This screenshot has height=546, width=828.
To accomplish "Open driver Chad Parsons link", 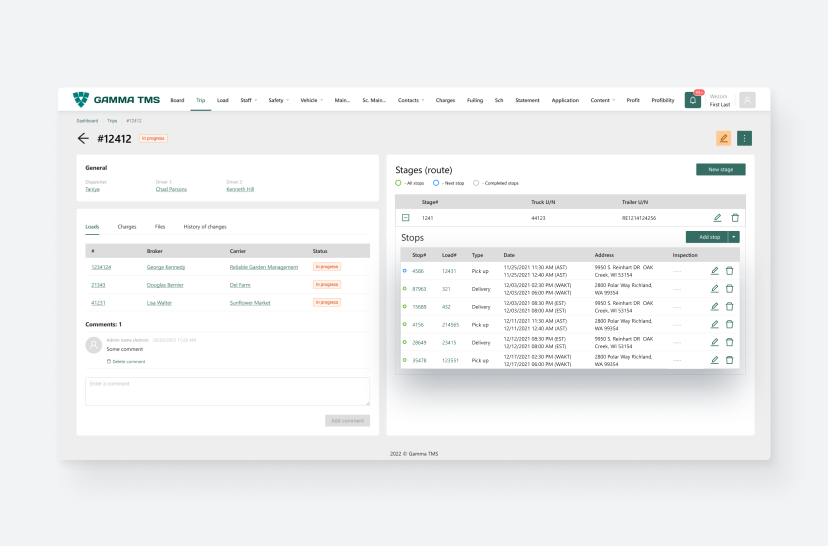I will [x=171, y=189].
